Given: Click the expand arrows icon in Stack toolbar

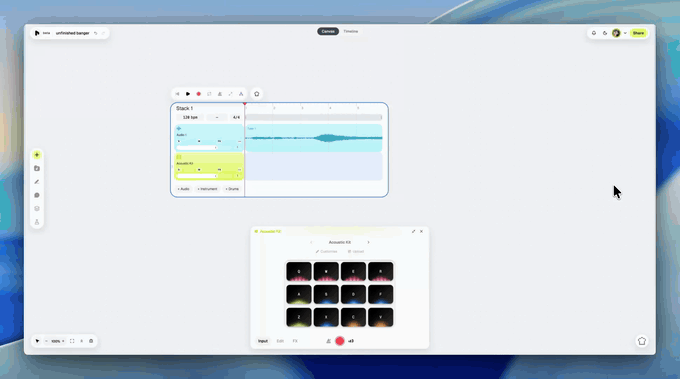Looking at the screenshot, I should click(x=230, y=94).
